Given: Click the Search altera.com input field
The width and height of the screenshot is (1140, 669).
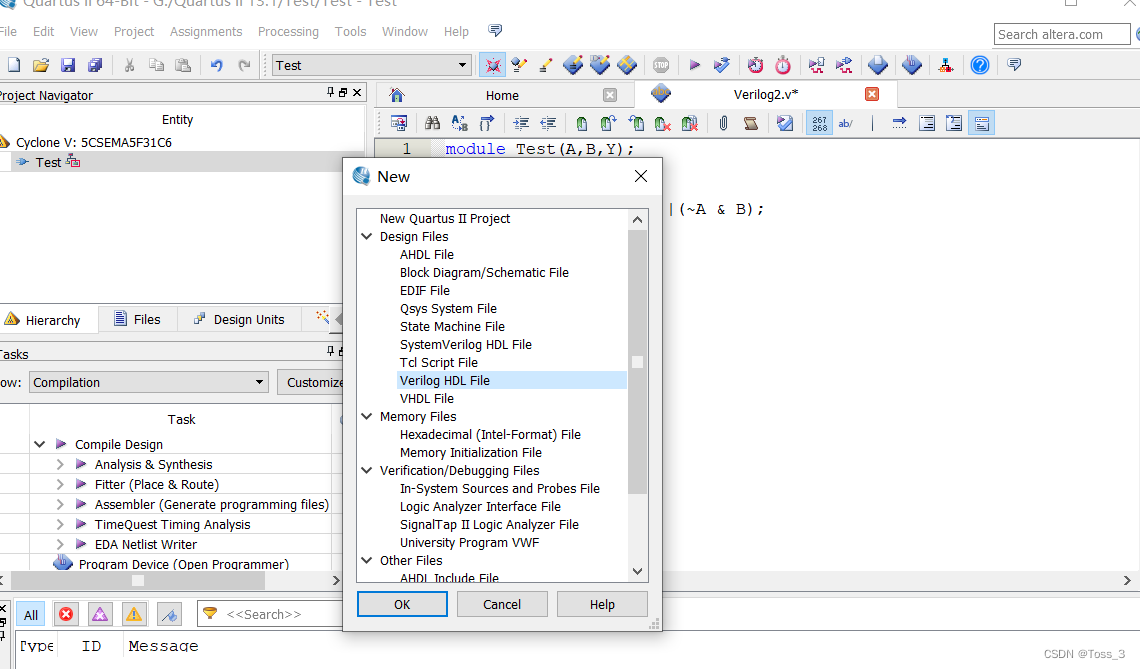Looking at the screenshot, I should coord(1061,34).
